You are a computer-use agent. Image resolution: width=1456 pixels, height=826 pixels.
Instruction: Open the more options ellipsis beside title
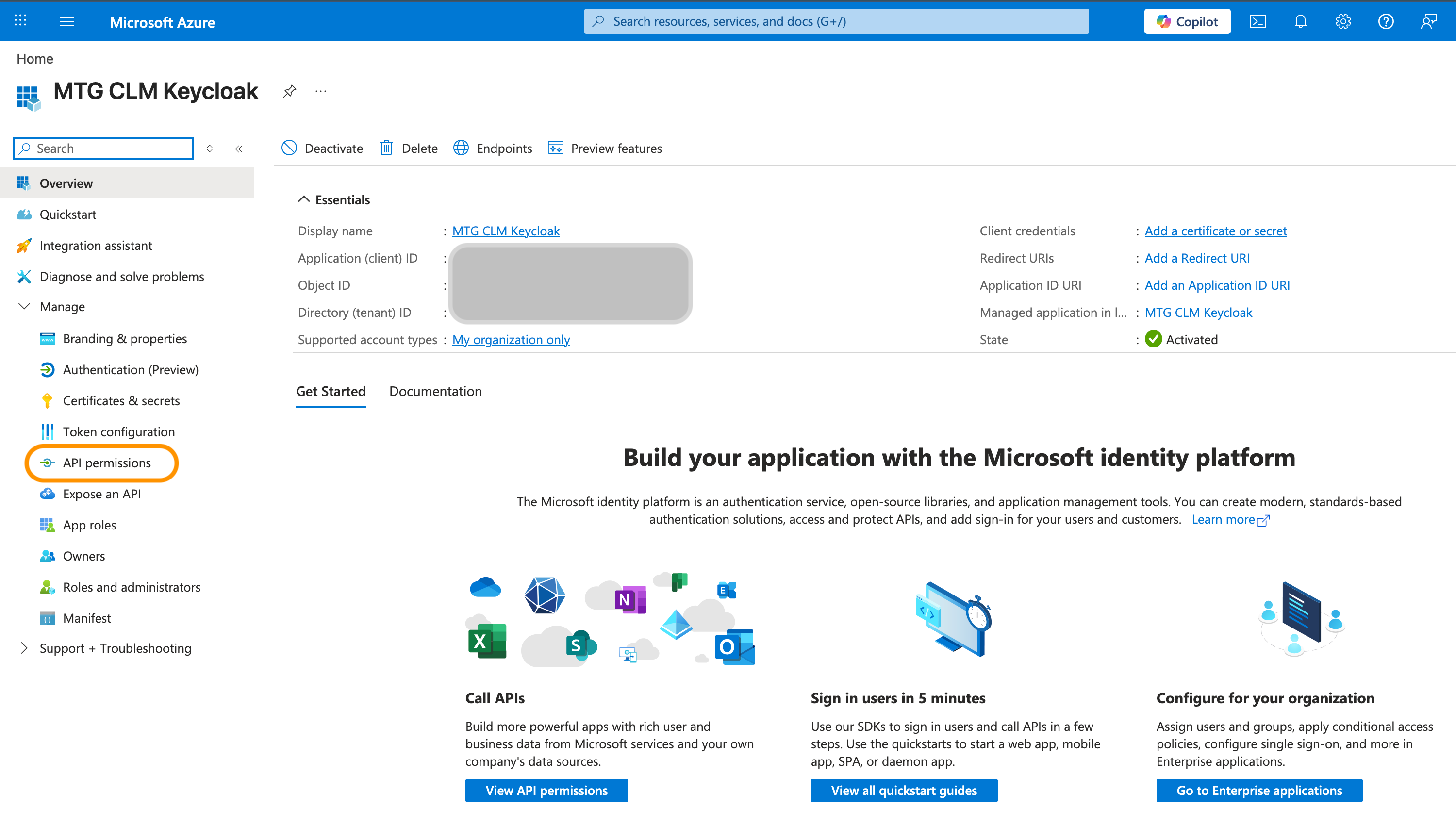click(320, 91)
